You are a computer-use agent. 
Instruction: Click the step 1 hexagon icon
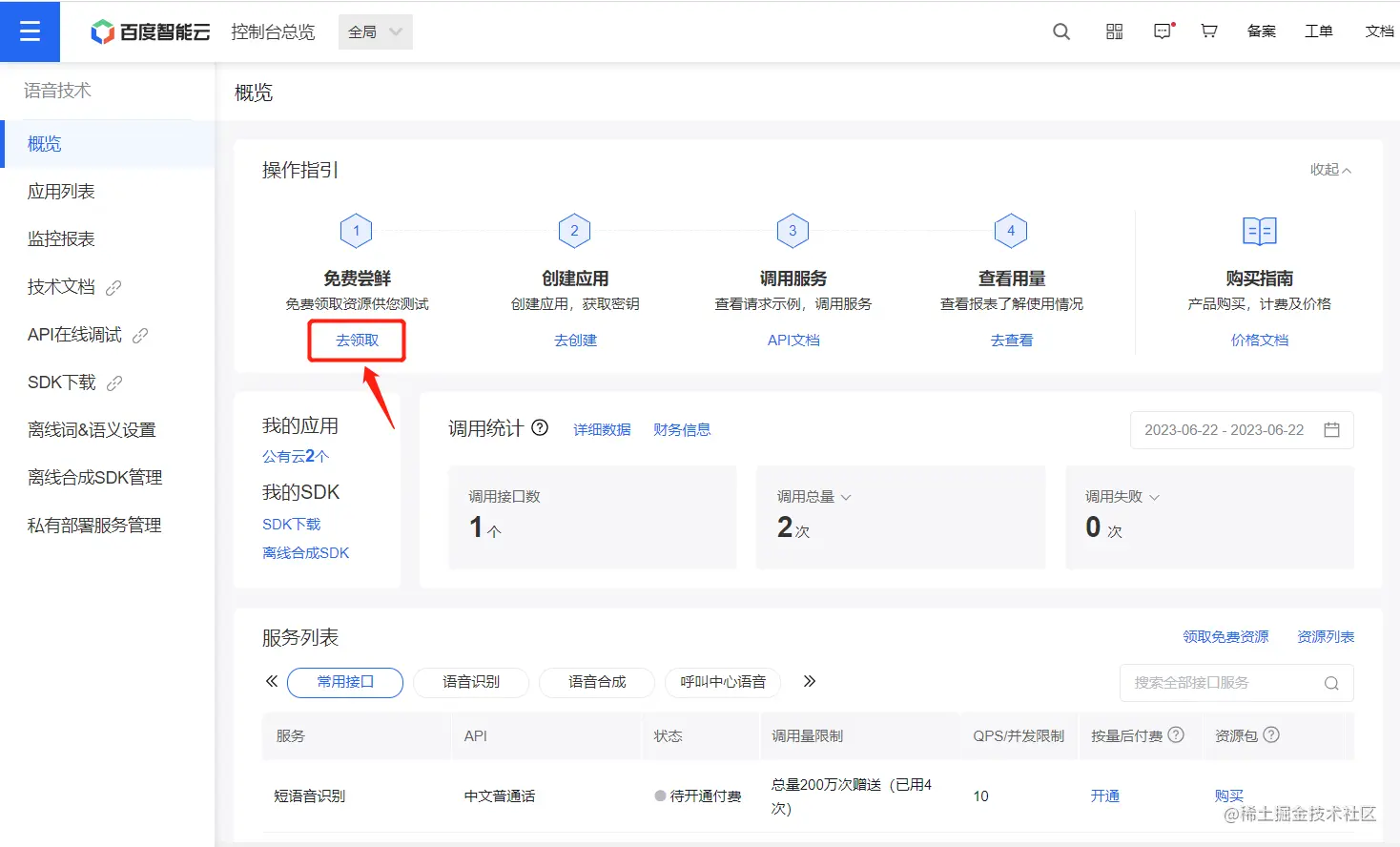coord(356,231)
